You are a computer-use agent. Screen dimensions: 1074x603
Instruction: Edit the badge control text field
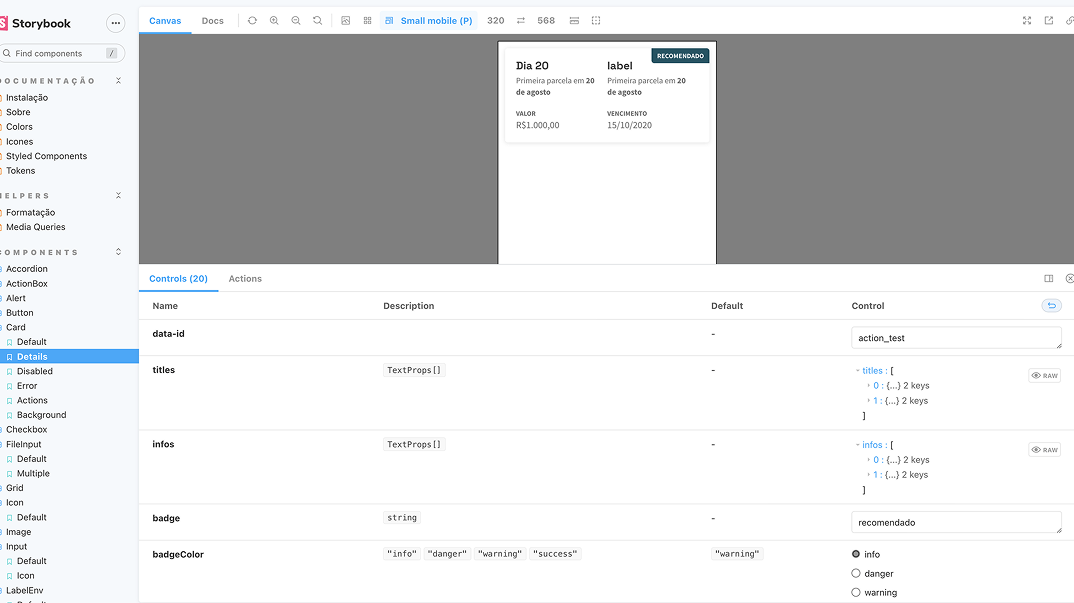(956, 522)
